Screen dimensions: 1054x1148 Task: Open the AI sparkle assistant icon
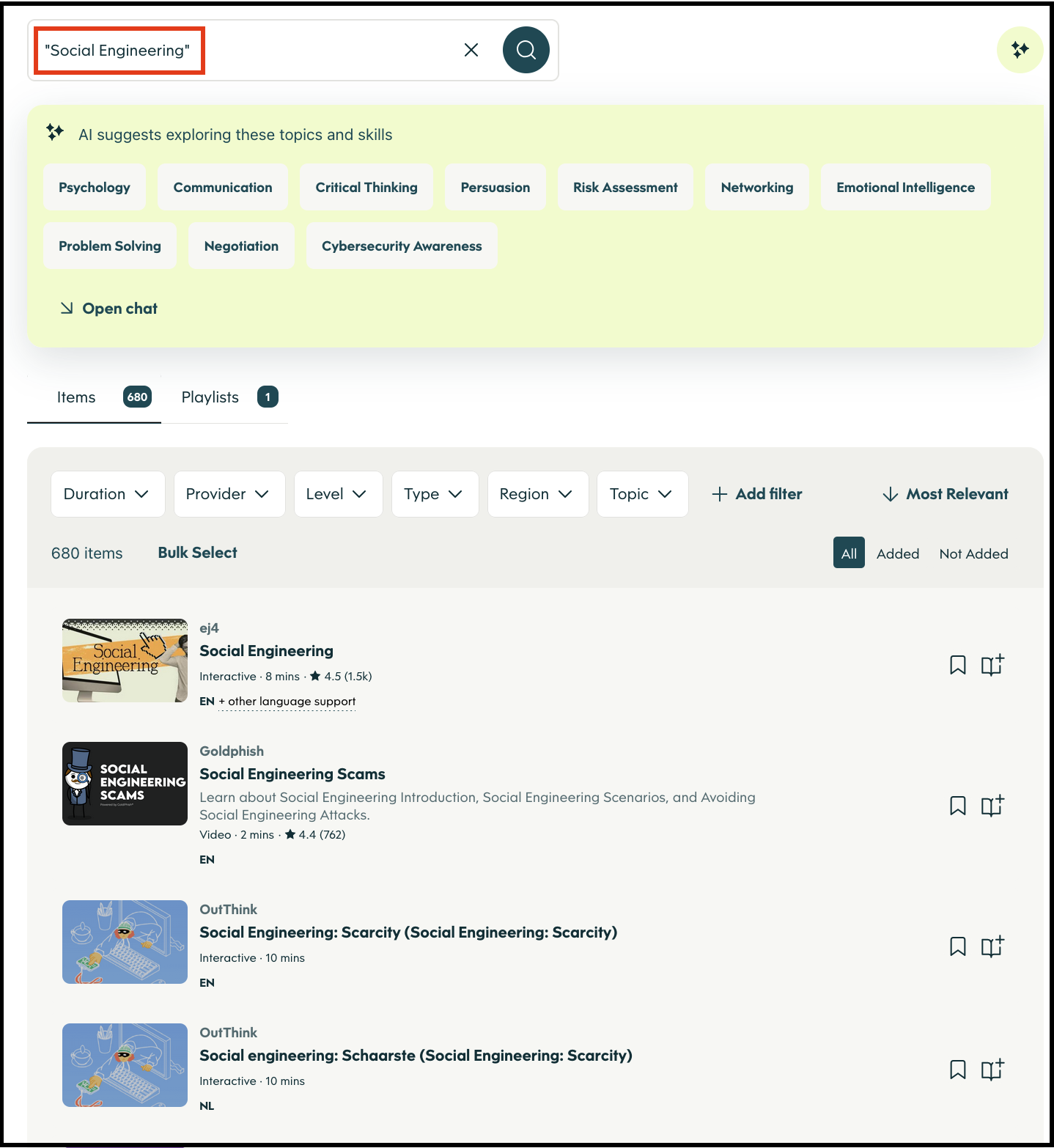(1020, 50)
